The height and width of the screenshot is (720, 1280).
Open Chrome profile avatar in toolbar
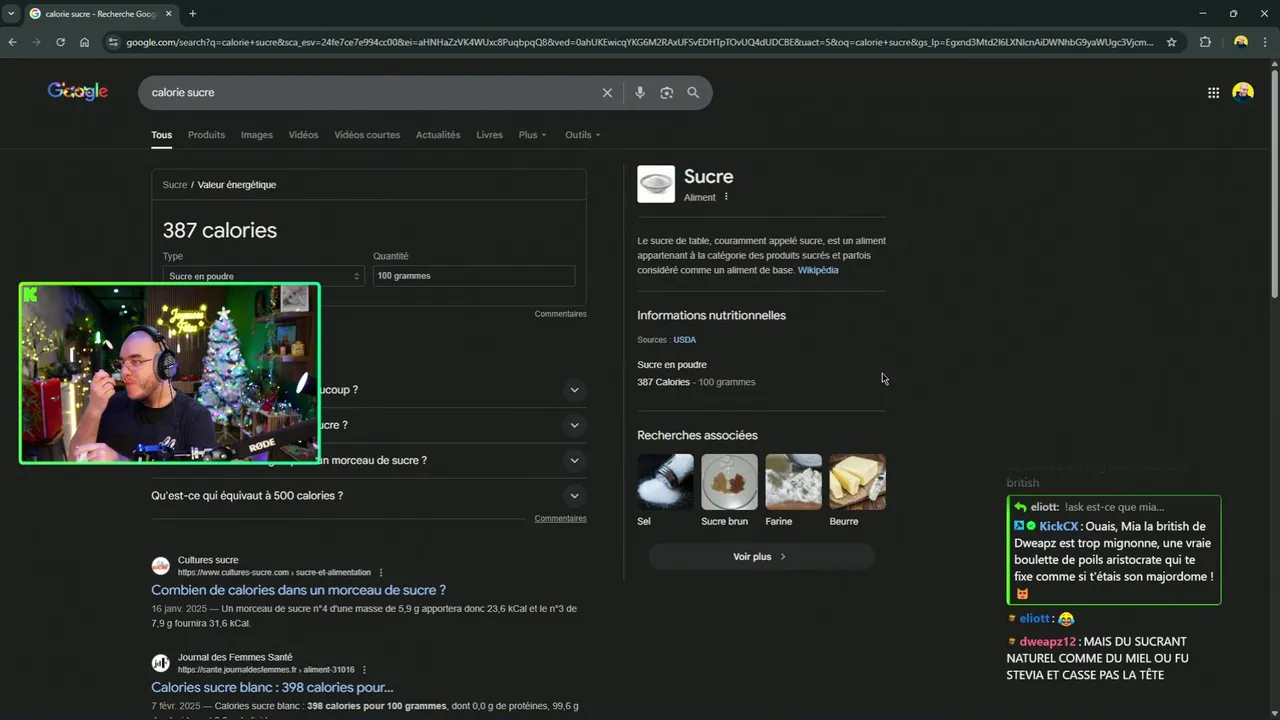tap(1241, 42)
